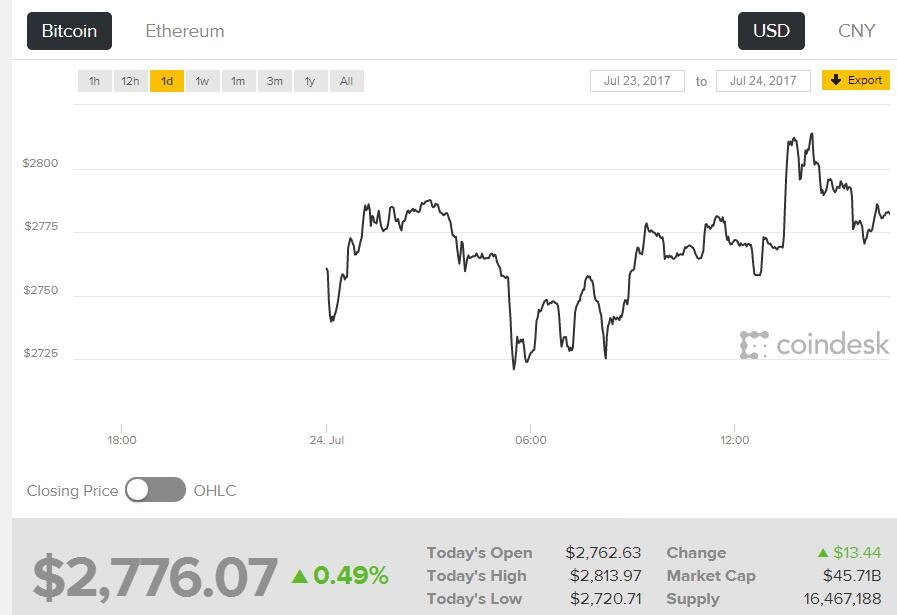The image size is (897, 615).
Task: Select the 1d time range
Action: (x=167, y=81)
